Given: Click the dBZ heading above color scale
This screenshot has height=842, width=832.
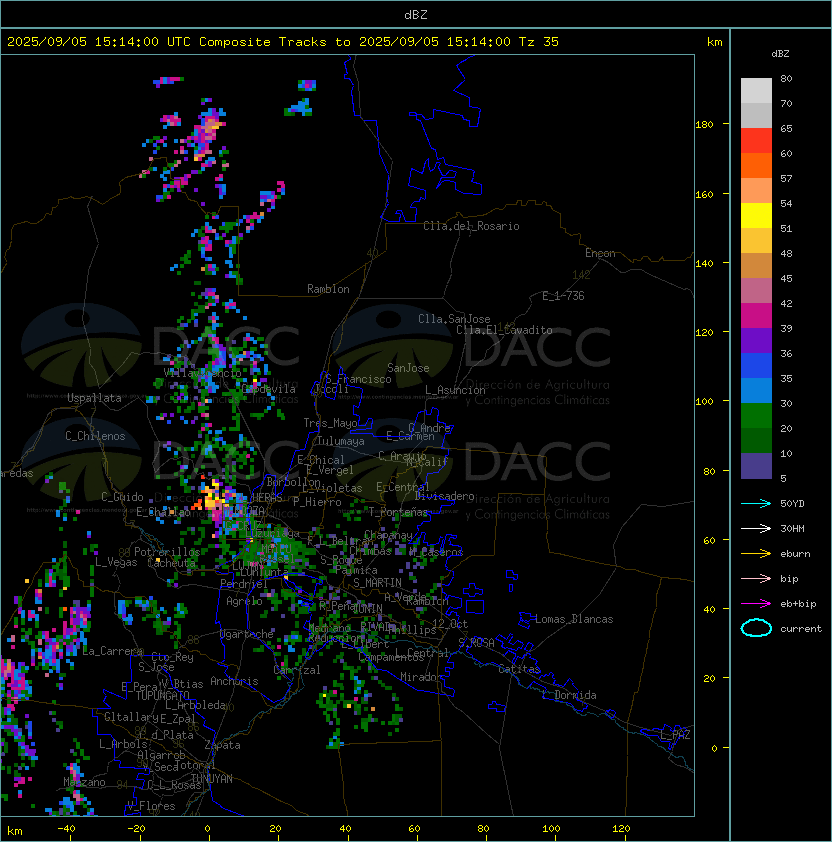Looking at the screenshot, I should pos(780,54).
